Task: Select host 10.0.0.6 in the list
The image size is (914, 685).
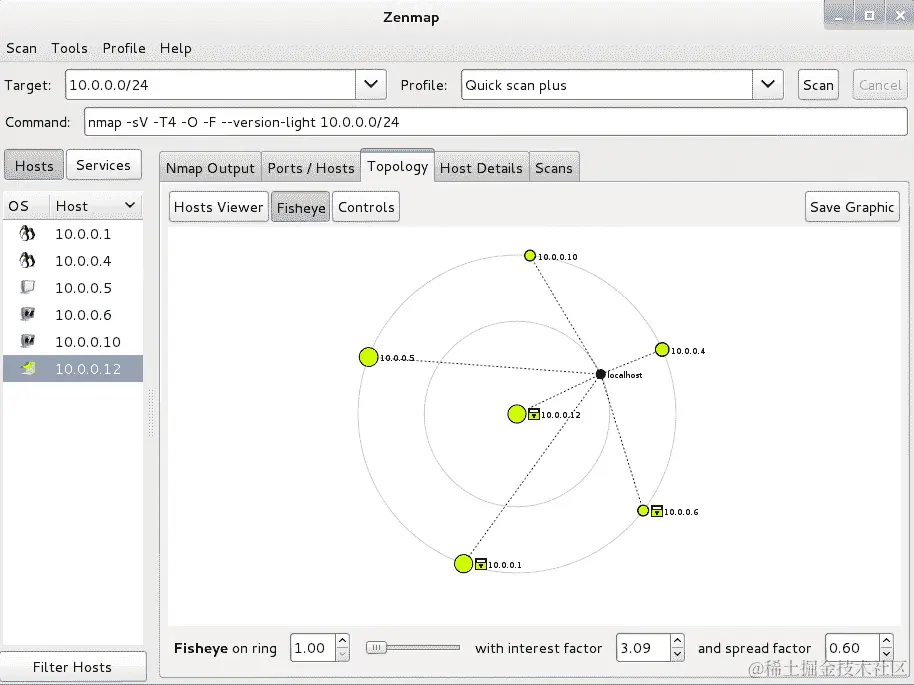Action: pos(73,314)
